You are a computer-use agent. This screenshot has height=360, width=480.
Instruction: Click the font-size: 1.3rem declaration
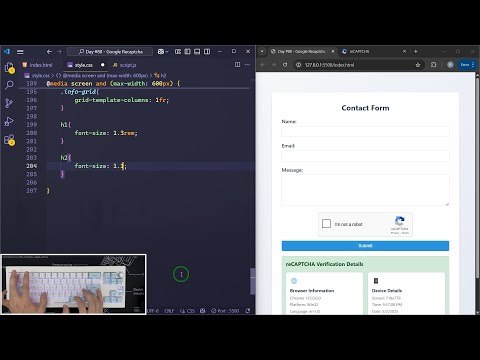tap(106, 133)
